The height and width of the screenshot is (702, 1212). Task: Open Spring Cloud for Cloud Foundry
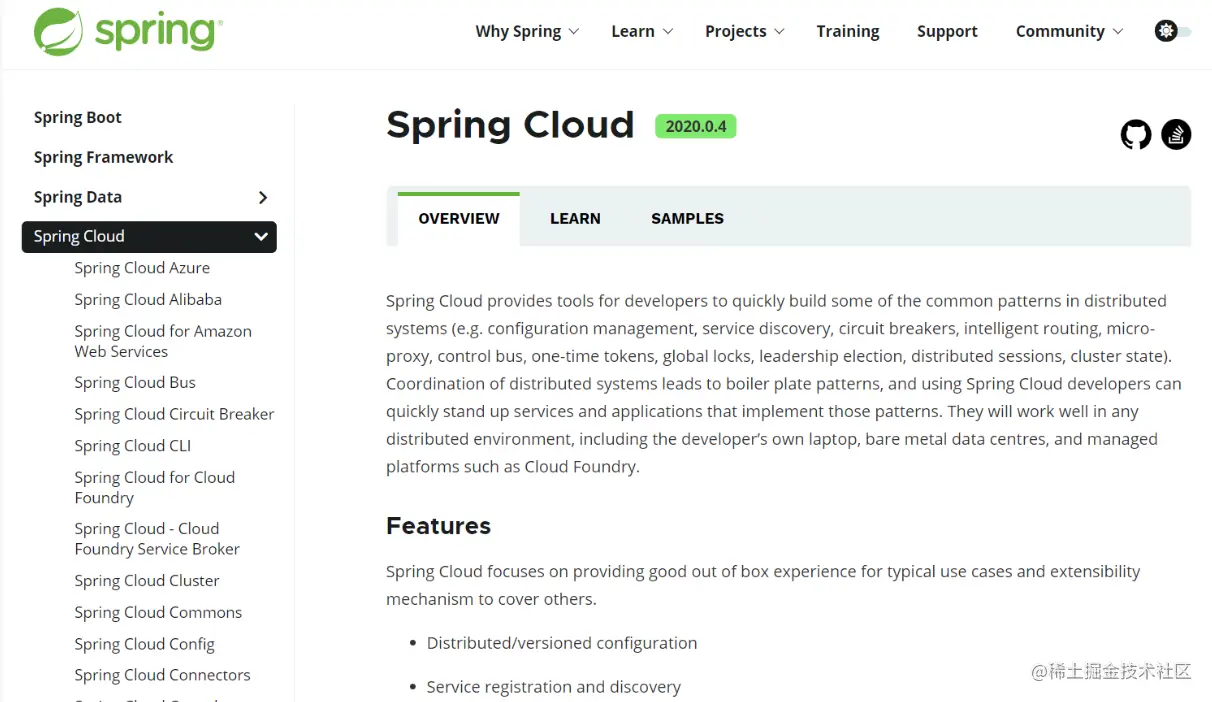pyautogui.click(x=155, y=487)
